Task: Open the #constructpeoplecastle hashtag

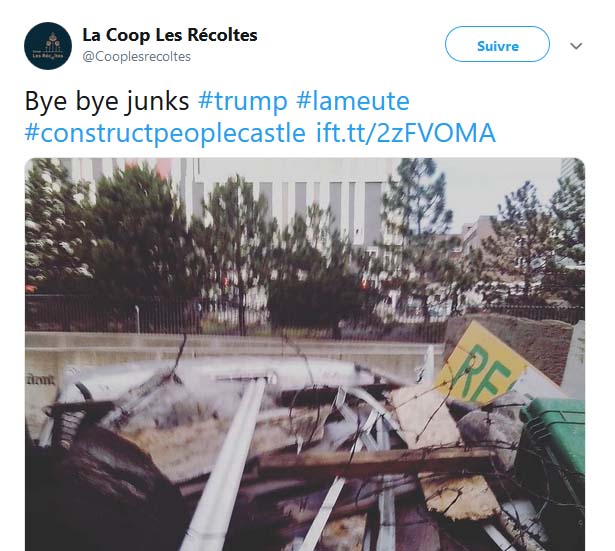Action: coord(165,133)
